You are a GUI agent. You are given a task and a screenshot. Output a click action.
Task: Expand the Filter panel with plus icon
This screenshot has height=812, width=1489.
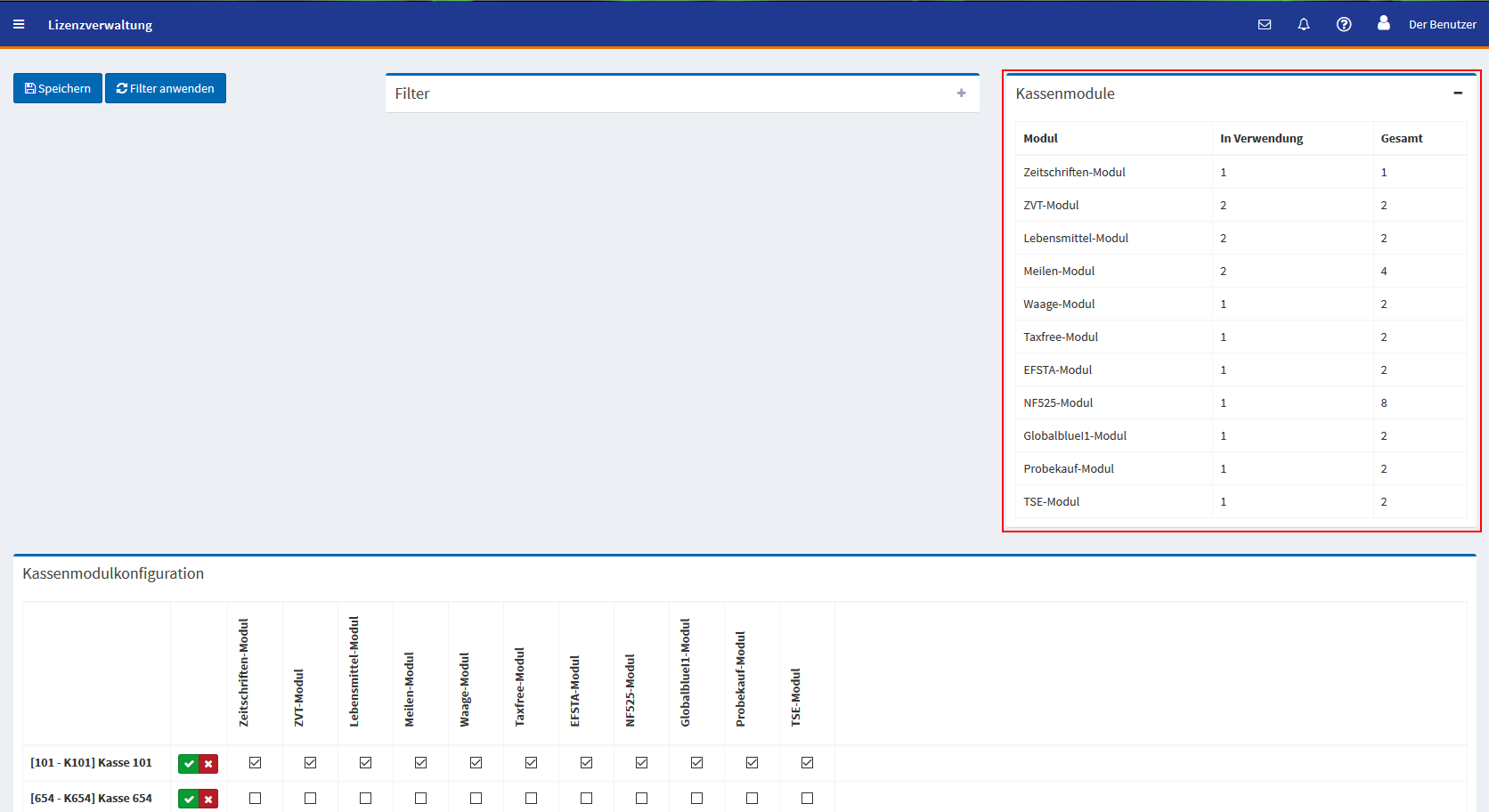coord(961,93)
